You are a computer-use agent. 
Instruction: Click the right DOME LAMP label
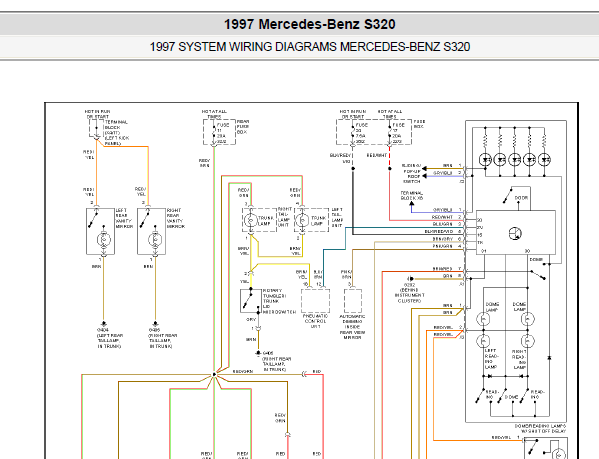pyautogui.click(x=519, y=307)
